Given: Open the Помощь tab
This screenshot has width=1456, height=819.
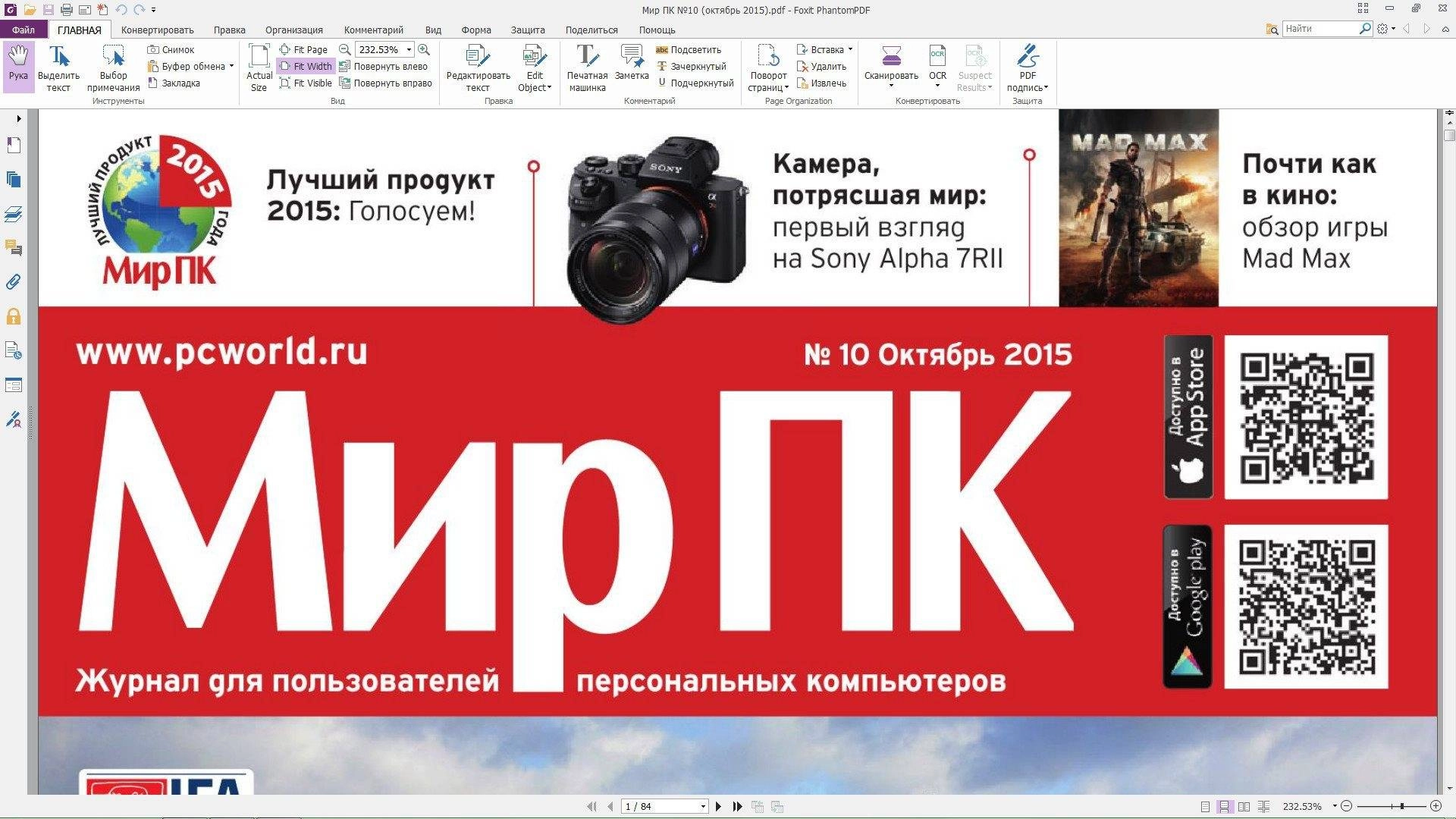Looking at the screenshot, I should 657,30.
